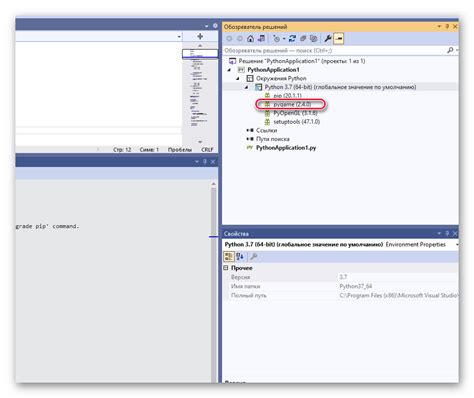
Task: Click the setuptools package icon
Action: pos(267,122)
